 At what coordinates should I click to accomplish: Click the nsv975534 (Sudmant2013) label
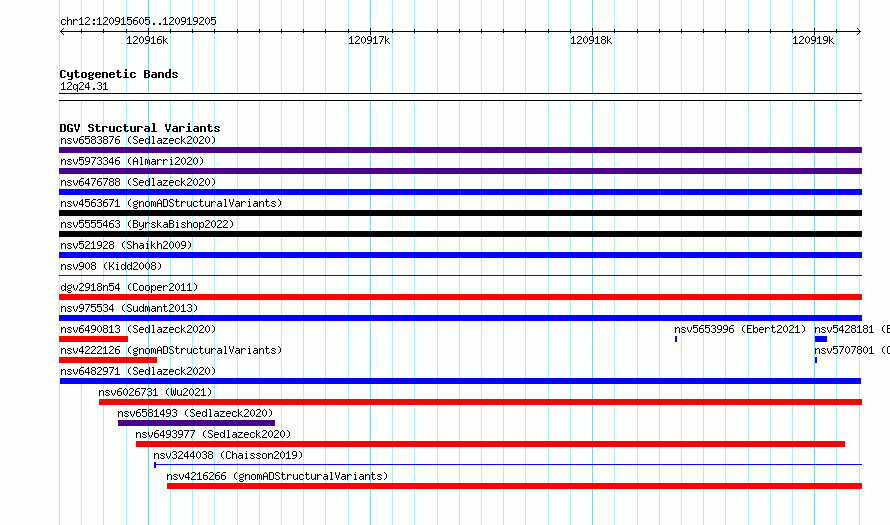(129, 308)
